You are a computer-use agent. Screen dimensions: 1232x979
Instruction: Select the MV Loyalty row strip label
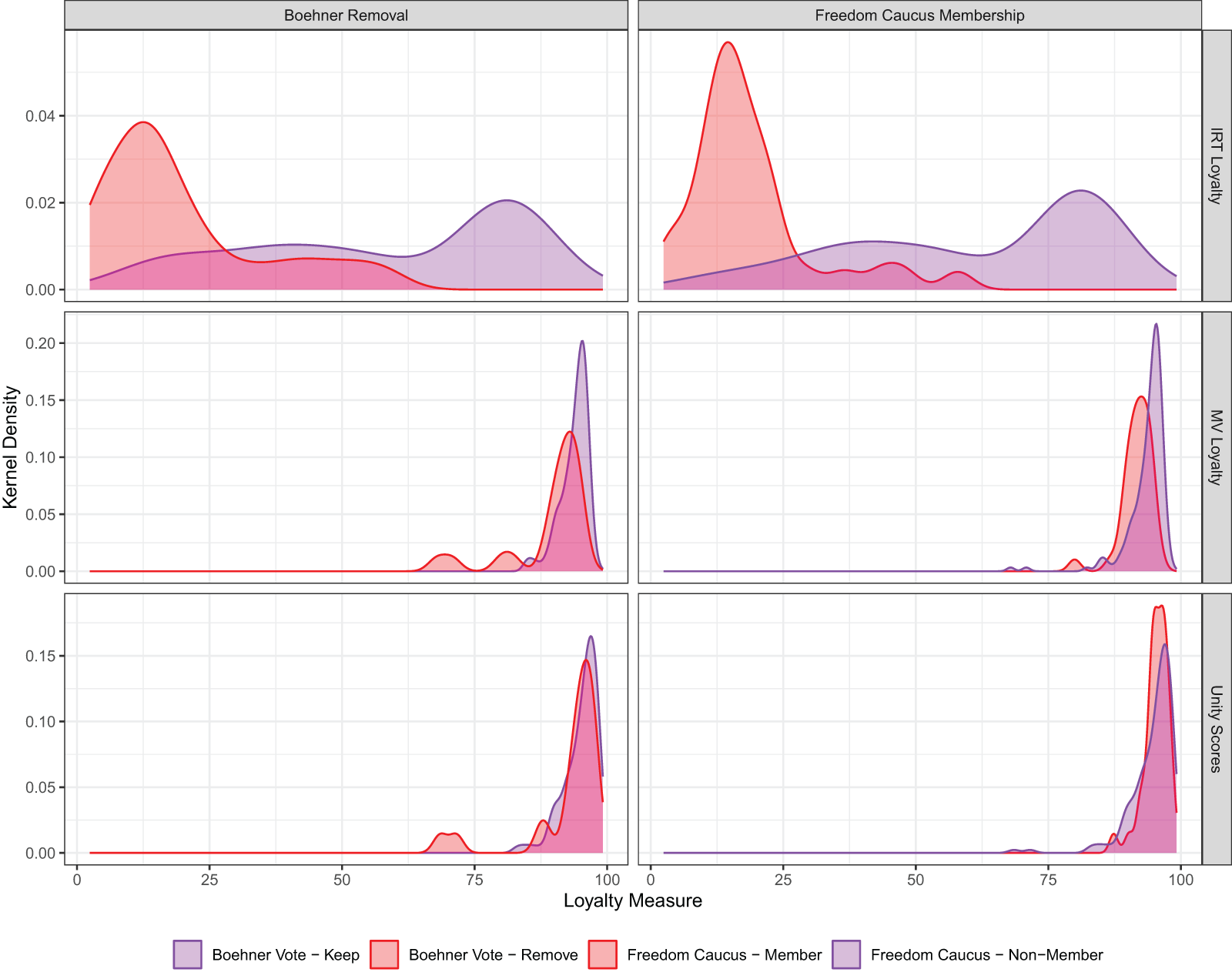coord(1216,447)
